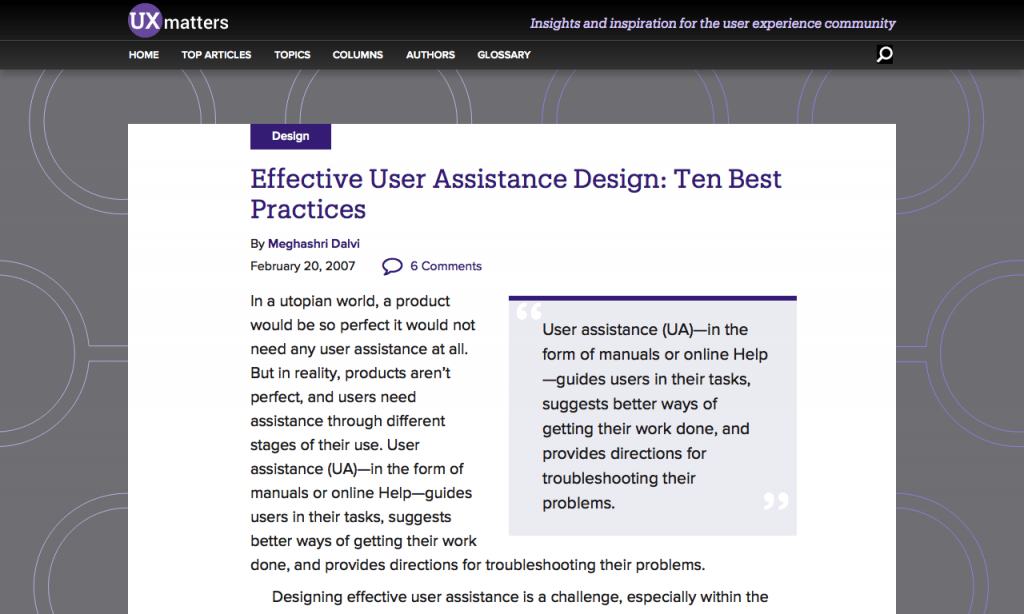Viewport: 1024px width, 614px height.
Task: Select COLUMNS from the navigation
Action: (357, 55)
